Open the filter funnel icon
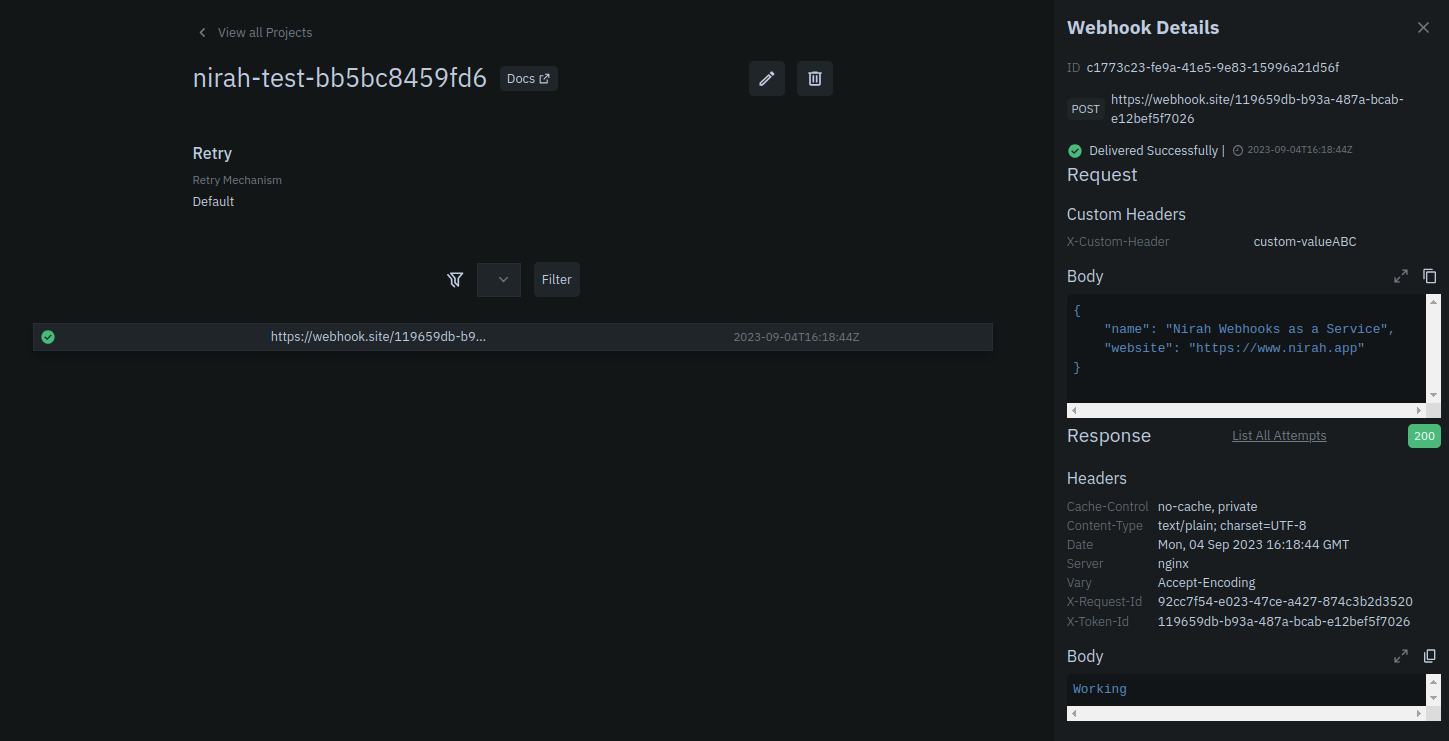Image resolution: width=1449 pixels, height=741 pixels. 455,279
